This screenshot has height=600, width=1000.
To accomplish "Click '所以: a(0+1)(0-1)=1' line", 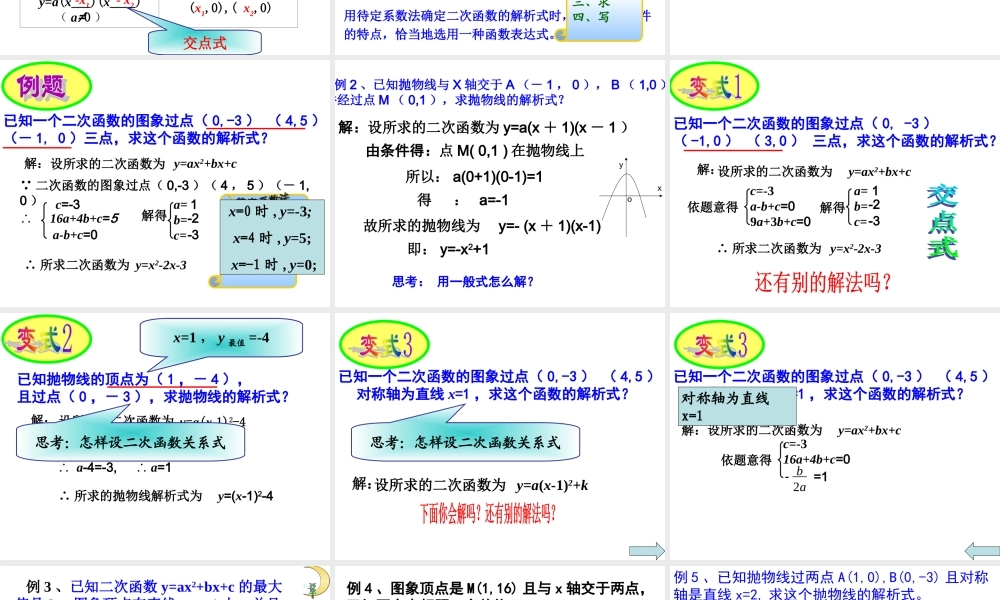I will click(x=474, y=177).
